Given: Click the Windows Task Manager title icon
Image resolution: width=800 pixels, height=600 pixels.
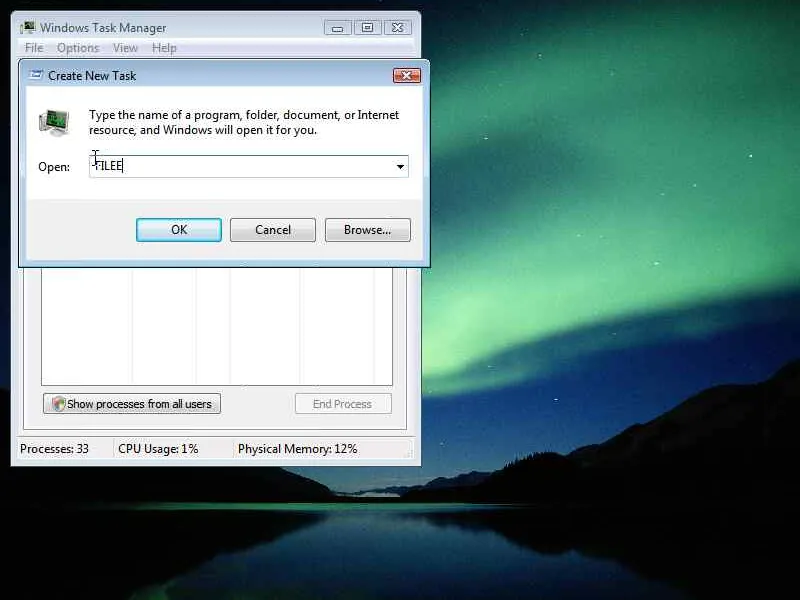Looking at the screenshot, I should tap(28, 28).
